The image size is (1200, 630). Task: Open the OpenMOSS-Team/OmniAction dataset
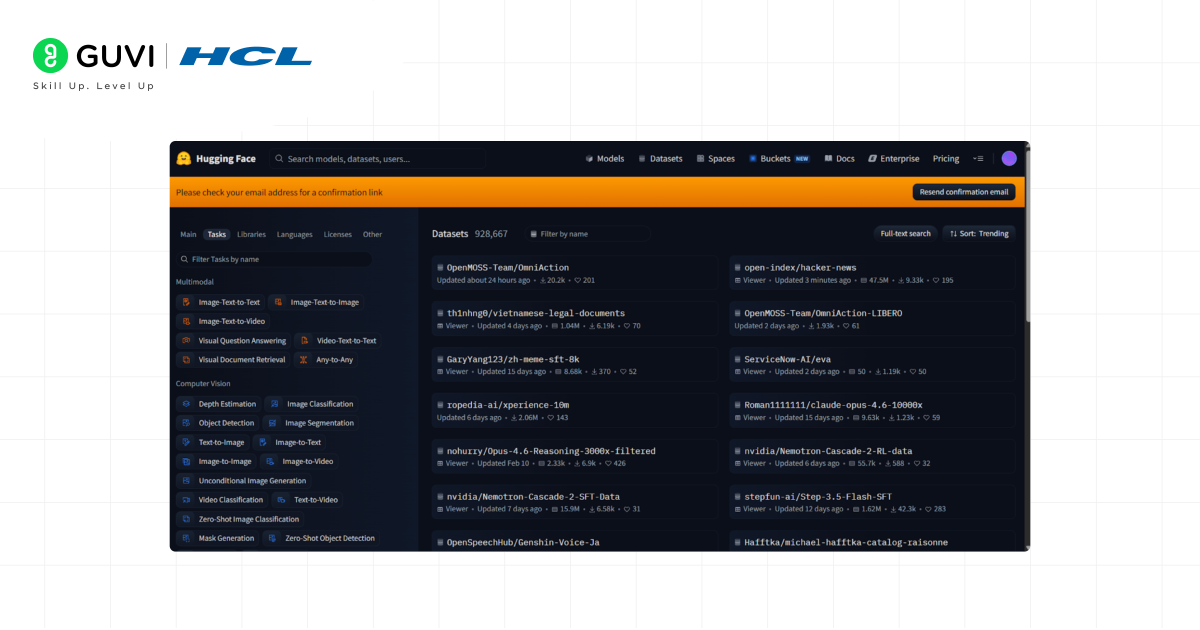pyautogui.click(x=574, y=273)
